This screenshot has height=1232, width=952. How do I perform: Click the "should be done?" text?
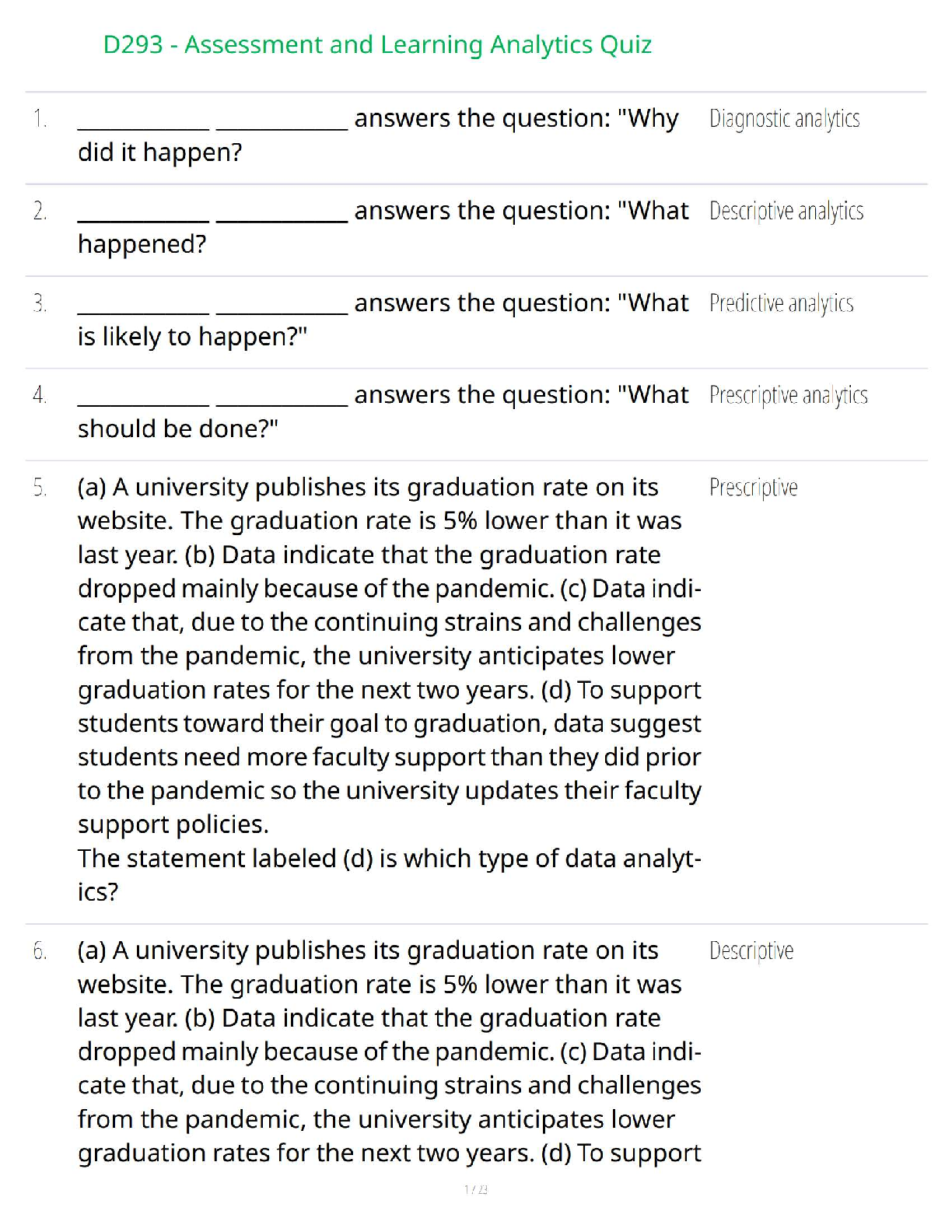point(177,429)
